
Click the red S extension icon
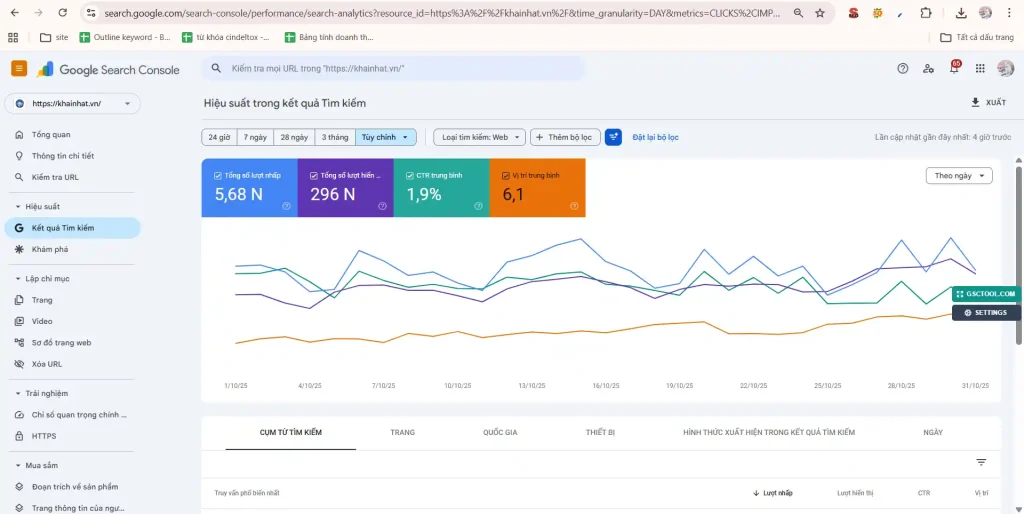point(853,12)
